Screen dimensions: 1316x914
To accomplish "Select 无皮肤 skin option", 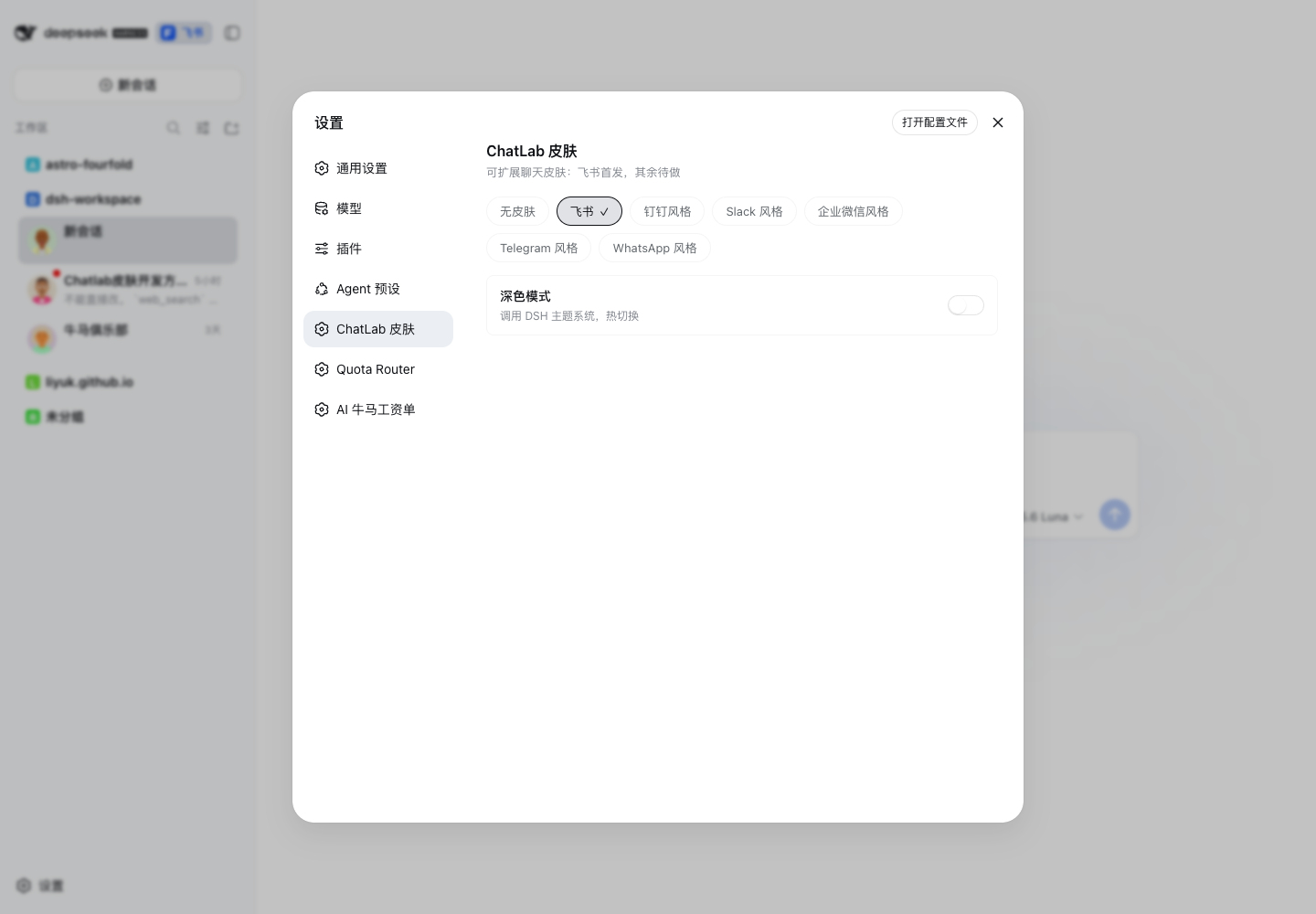I will click(517, 211).
